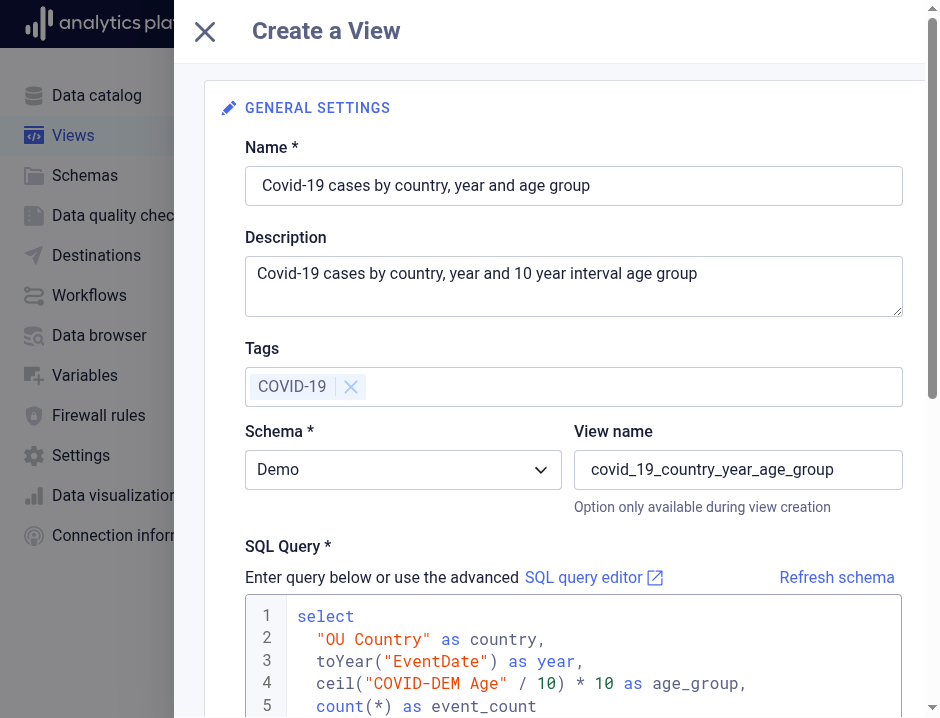Click the external link icon beside SQL query editor
The height and width of the screenshot is (718, 940).
655,578
